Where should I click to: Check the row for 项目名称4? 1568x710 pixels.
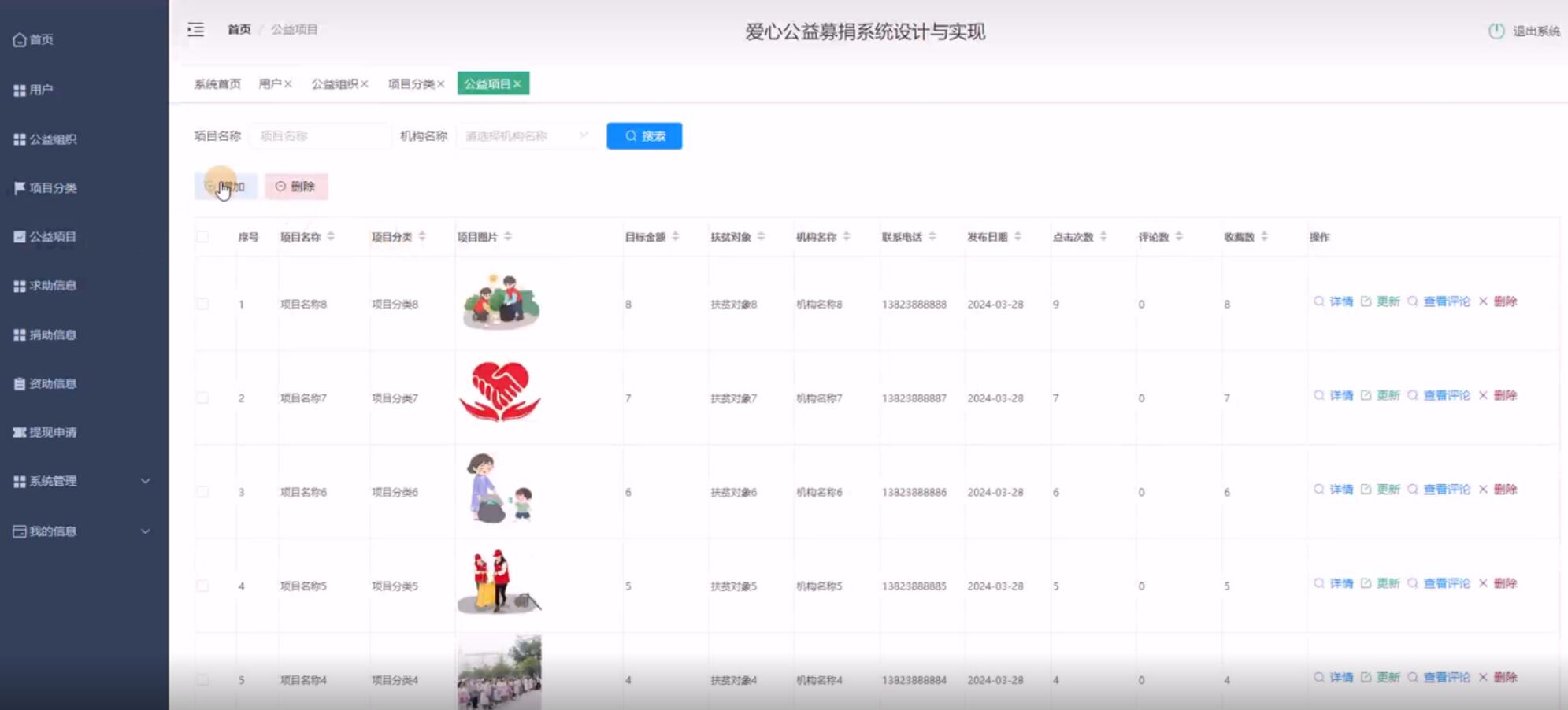coord(202,680)
